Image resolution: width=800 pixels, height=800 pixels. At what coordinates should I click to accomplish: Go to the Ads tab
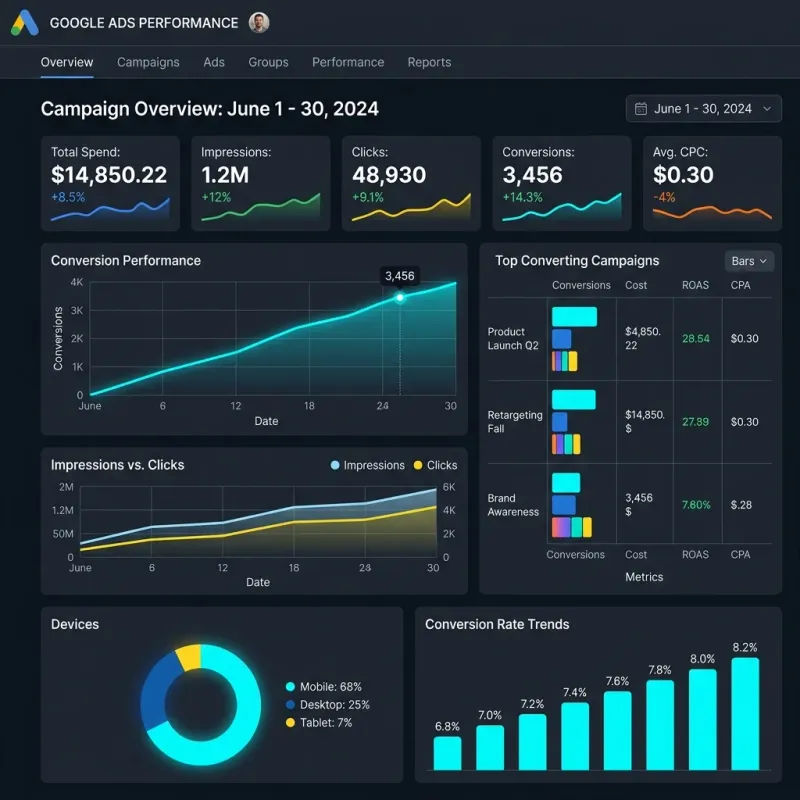[x=214, y=62]
